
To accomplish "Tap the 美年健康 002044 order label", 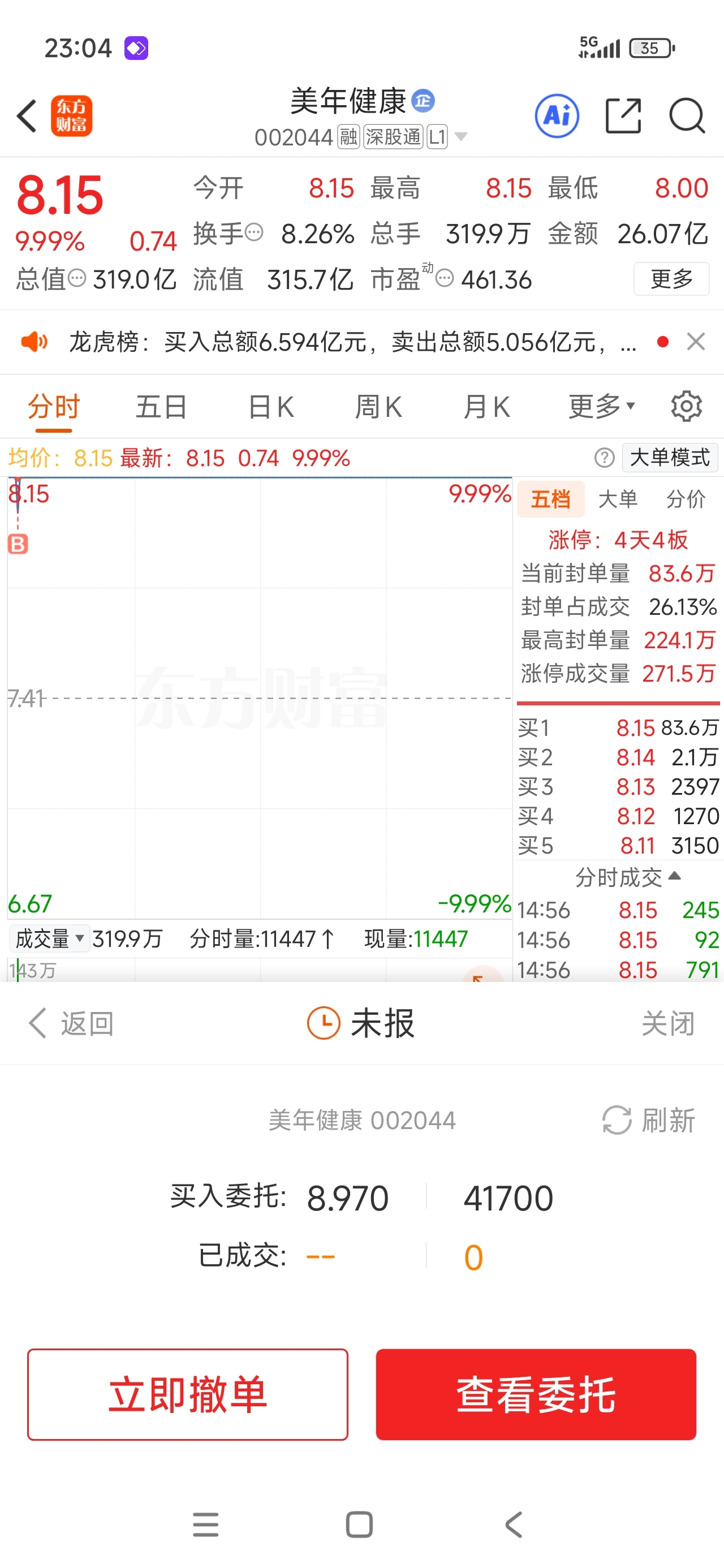I will pos(363,1120).
